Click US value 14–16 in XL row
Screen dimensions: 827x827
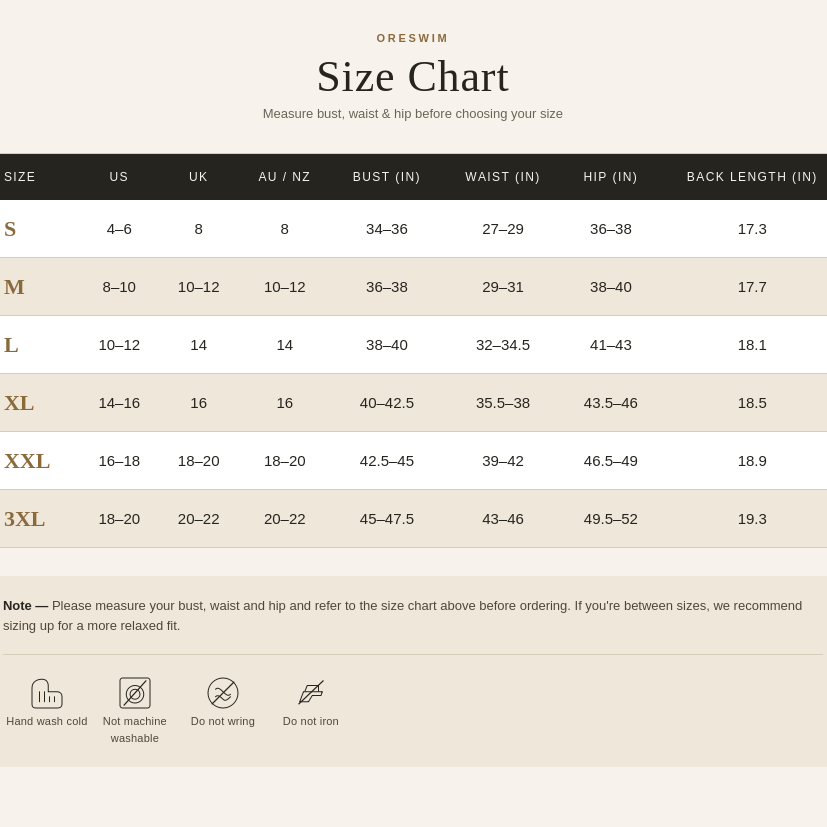(119, 403)
